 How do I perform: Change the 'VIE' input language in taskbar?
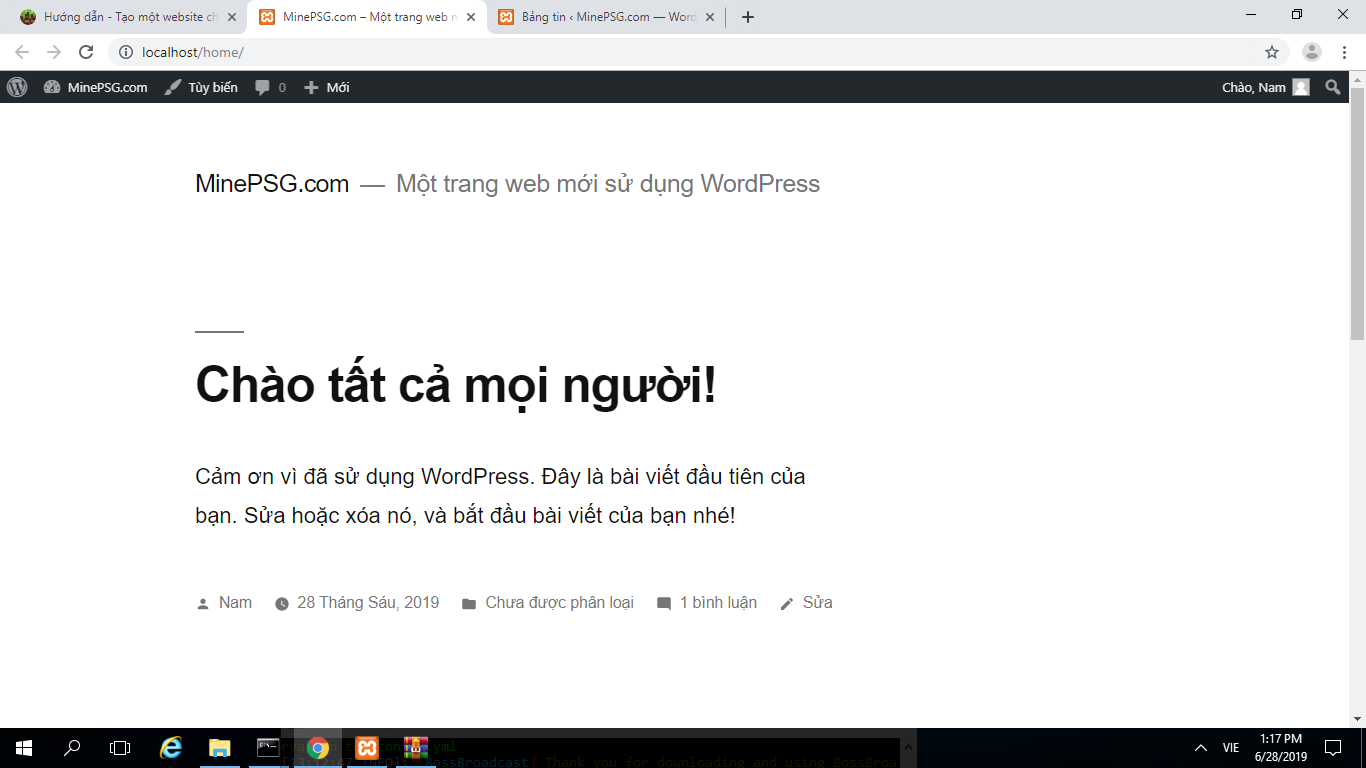(x=1231, y=748)
